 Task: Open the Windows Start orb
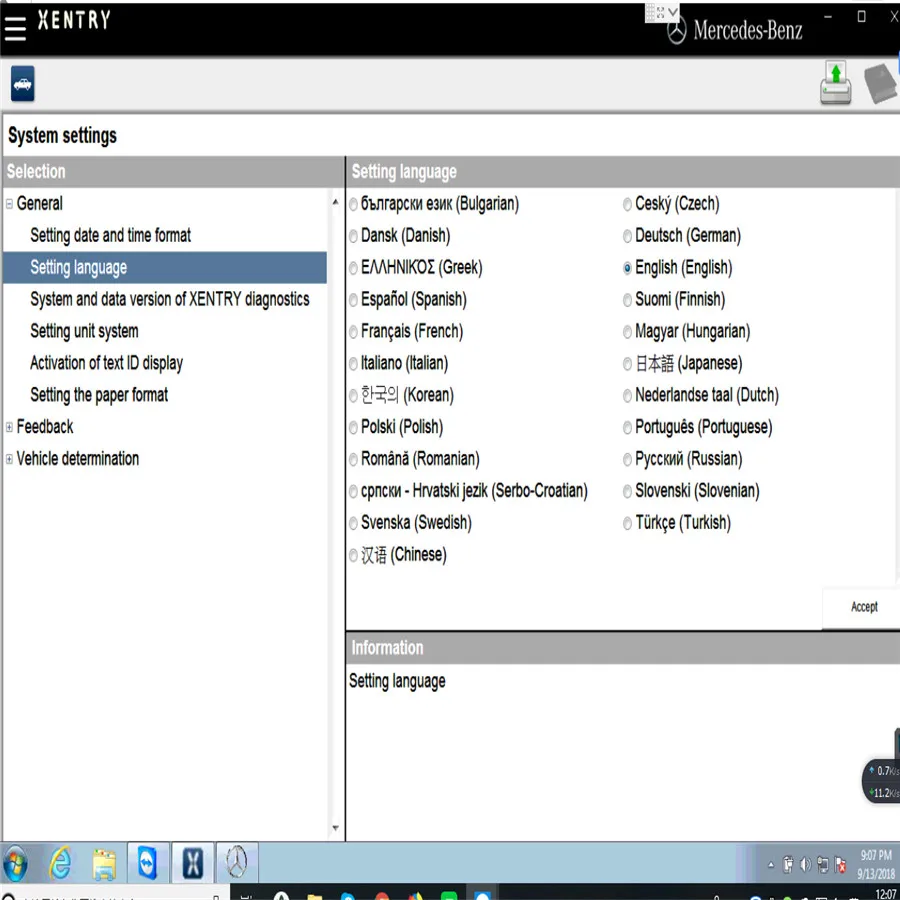tap(15, 863)
